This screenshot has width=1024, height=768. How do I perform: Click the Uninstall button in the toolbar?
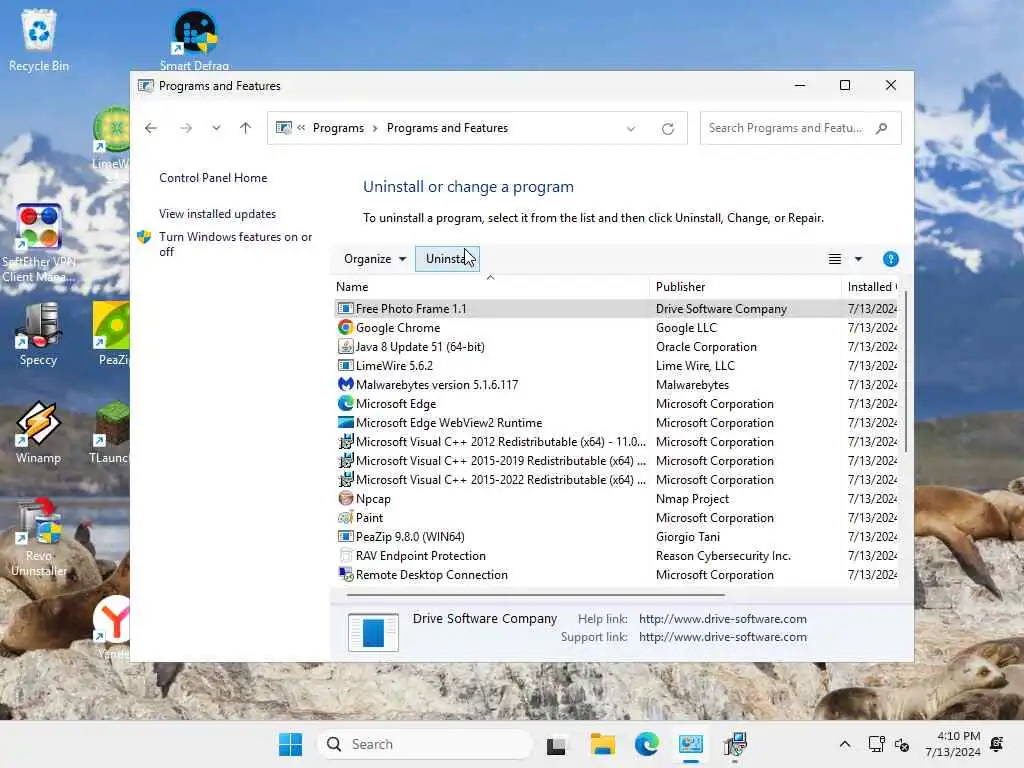tap(447, 259)
